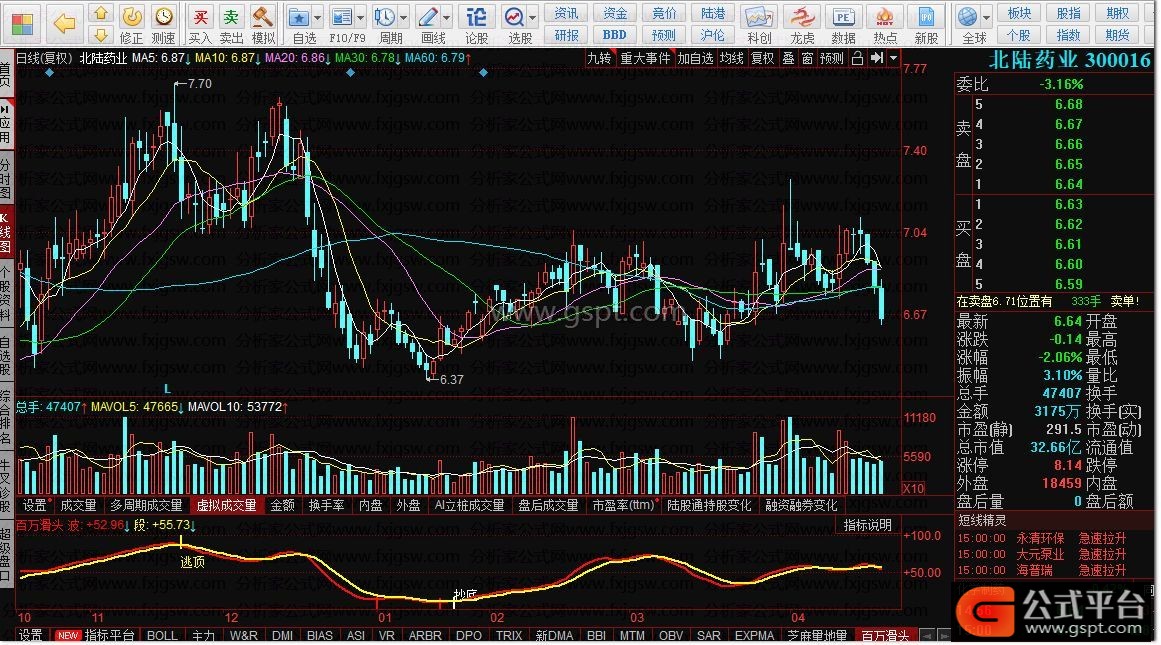Open the 指标平台 indicator platform
Viewport: 1161px width, 645px height.
(109, 635)
